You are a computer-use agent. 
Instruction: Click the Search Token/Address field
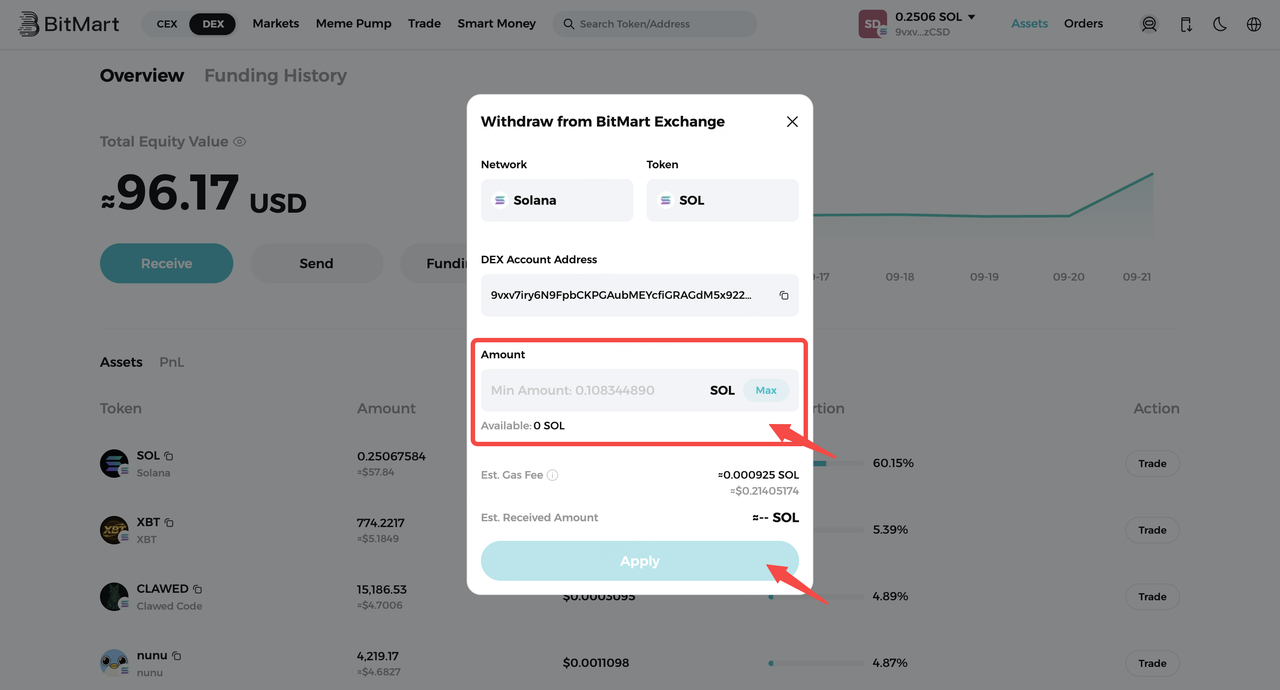tap(655, 24)
